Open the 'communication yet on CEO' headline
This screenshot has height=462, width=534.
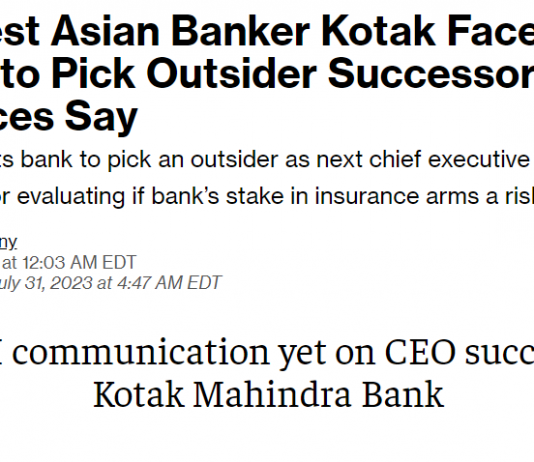(x=267, y=353)
